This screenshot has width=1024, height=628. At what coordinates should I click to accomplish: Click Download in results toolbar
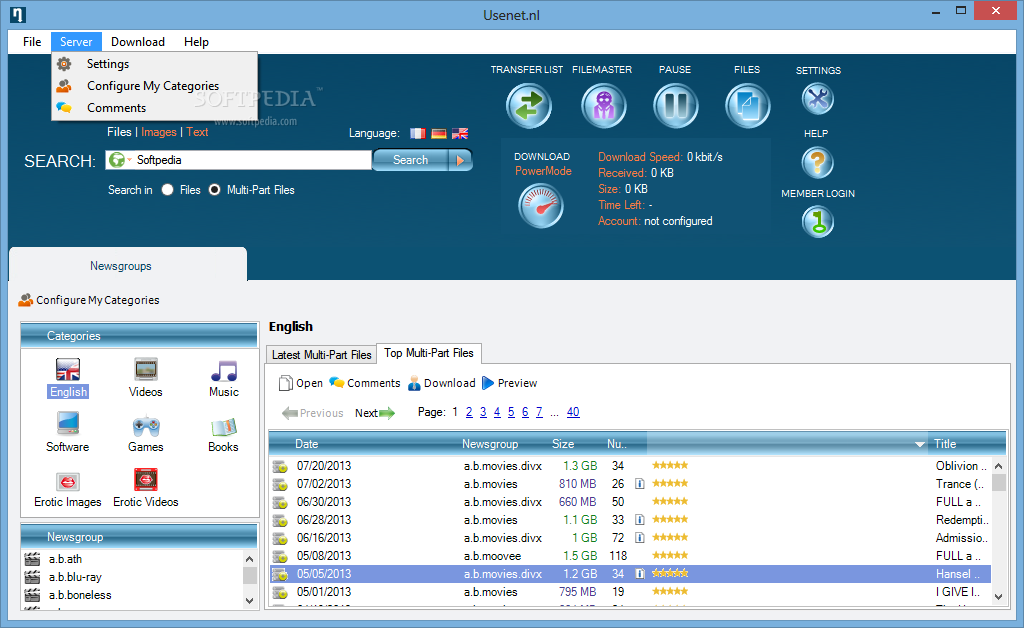point(441,383)
